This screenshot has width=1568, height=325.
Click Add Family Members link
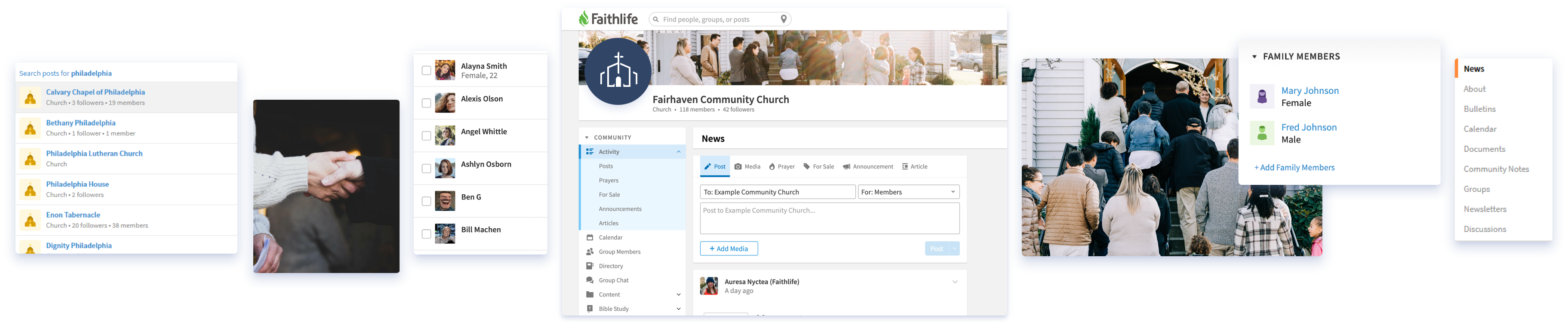(x=1294, y=167)
